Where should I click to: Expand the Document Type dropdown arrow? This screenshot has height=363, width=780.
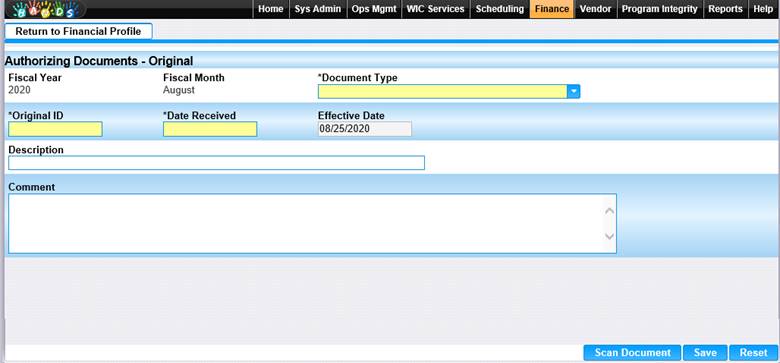click(x=574, y=91)
